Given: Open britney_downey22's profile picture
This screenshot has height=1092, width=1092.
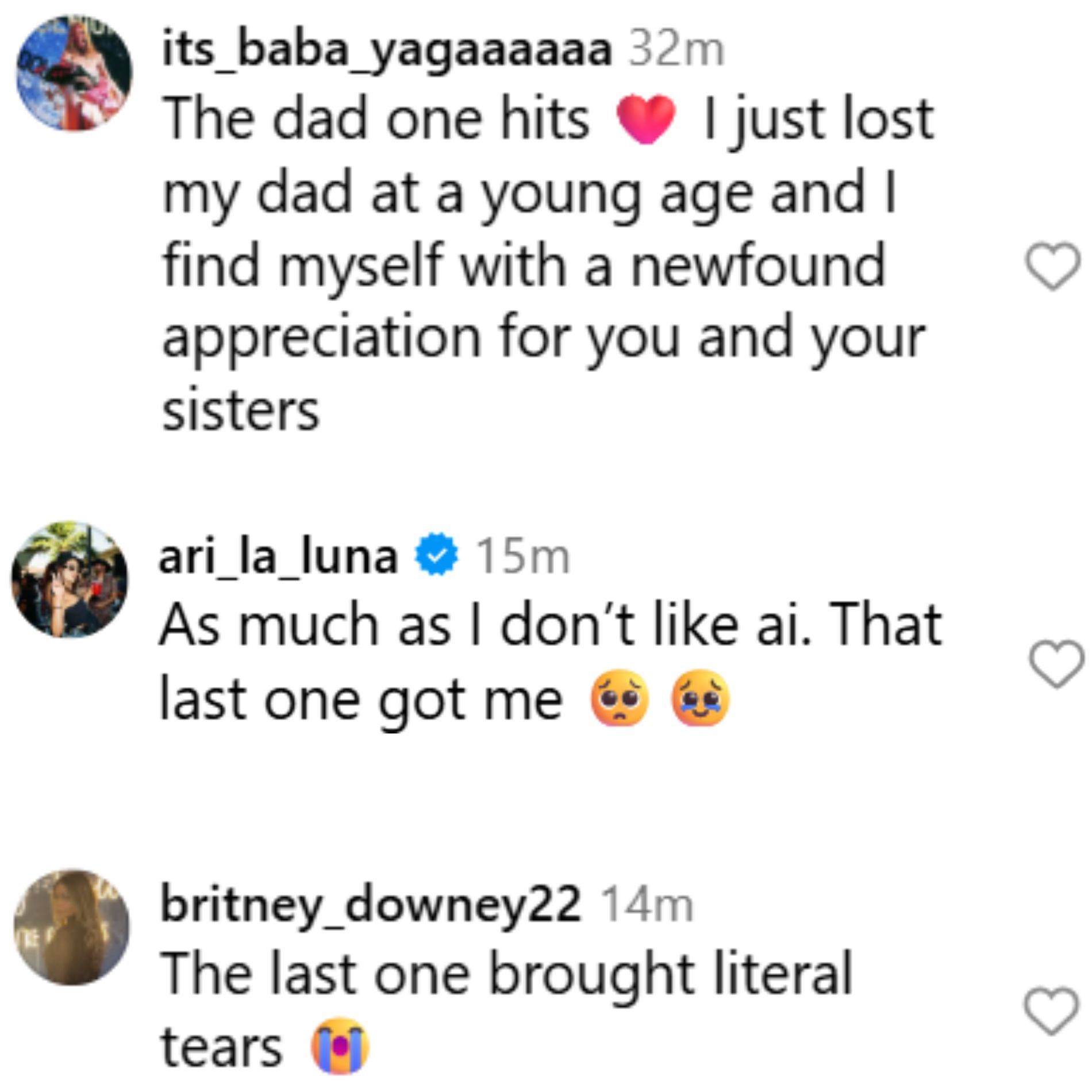Looking at the screenshot, I should (72, 926).
